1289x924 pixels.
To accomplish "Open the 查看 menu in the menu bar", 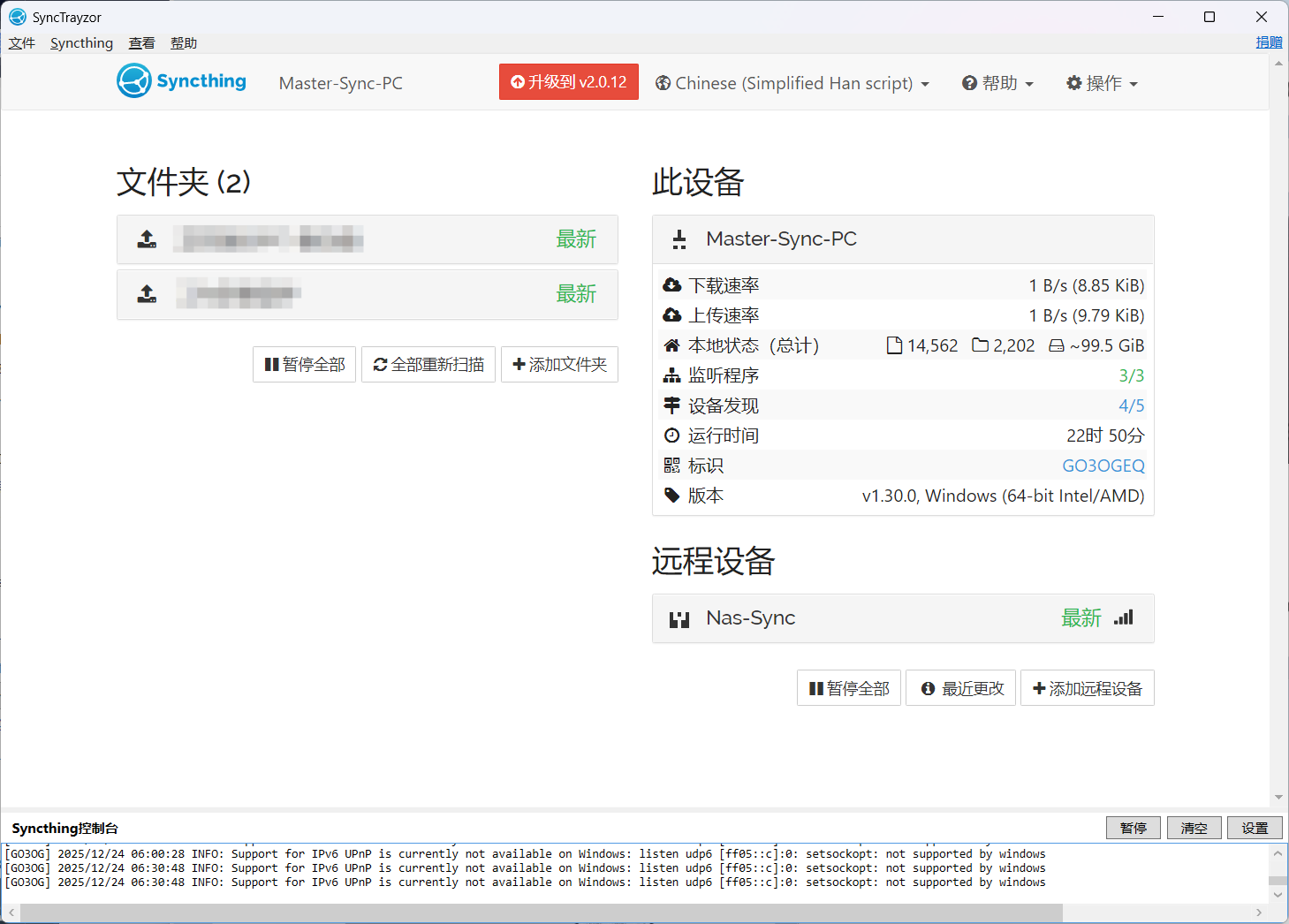I will tap(141, 43).
